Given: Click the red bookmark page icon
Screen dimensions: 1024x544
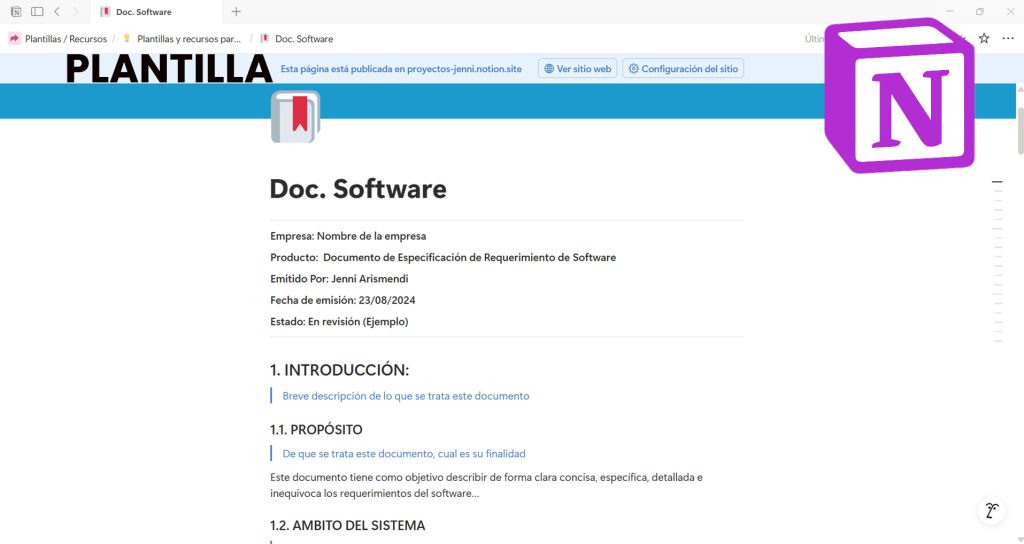Looking at the screenshot, I should (295, 116).
